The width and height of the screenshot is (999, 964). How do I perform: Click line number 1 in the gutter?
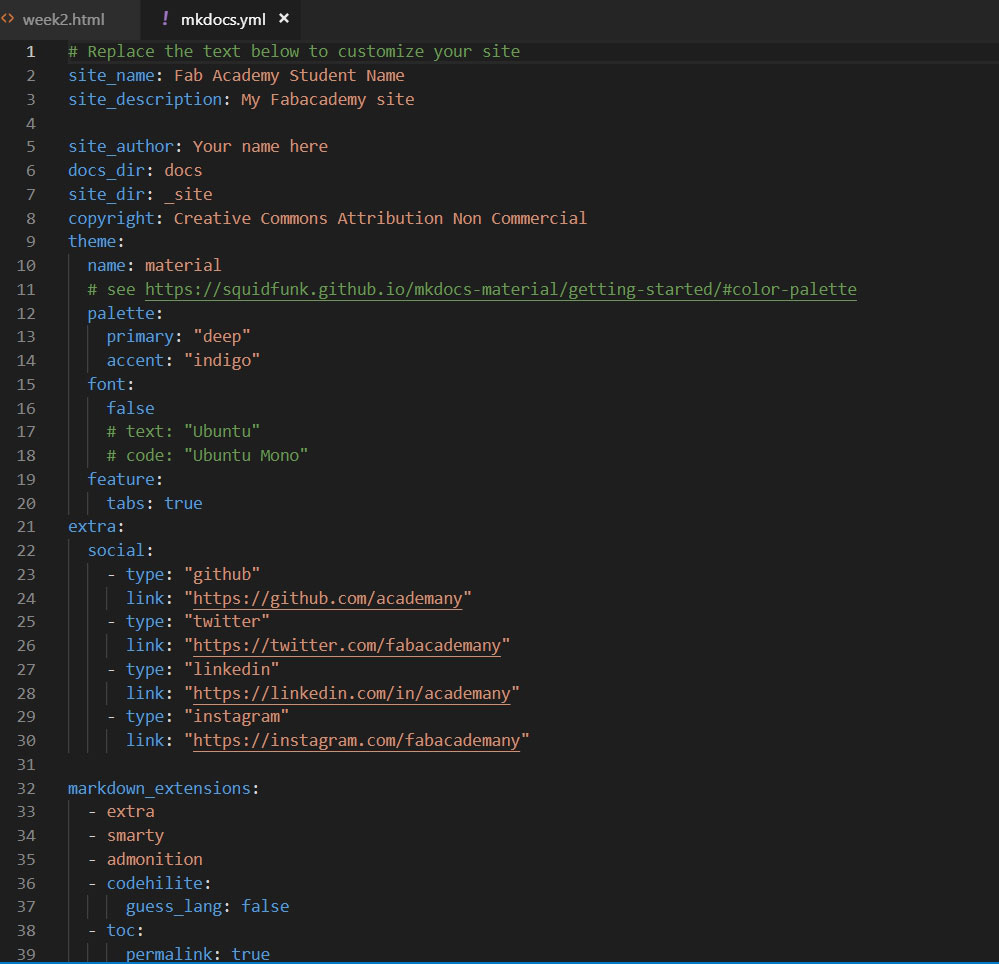(30, 52)
